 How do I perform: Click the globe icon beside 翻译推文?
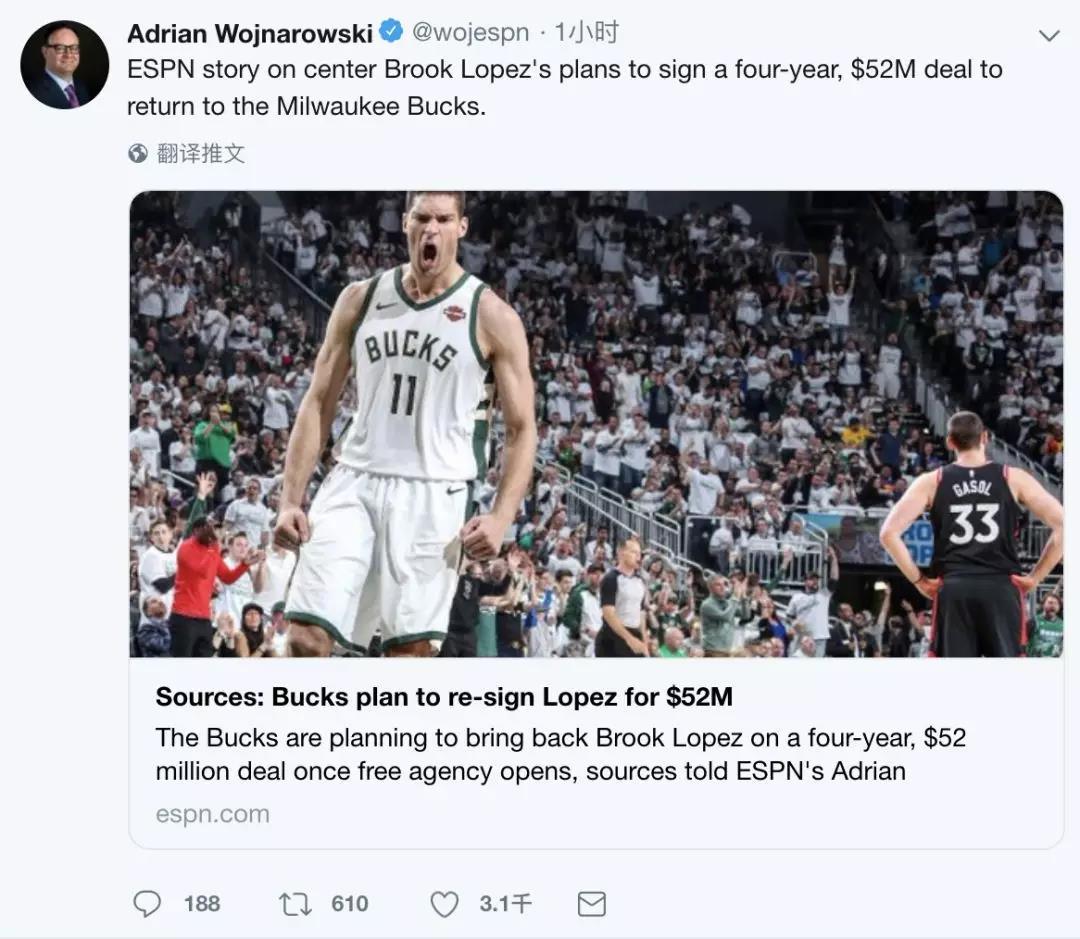(x=138, y=153)
